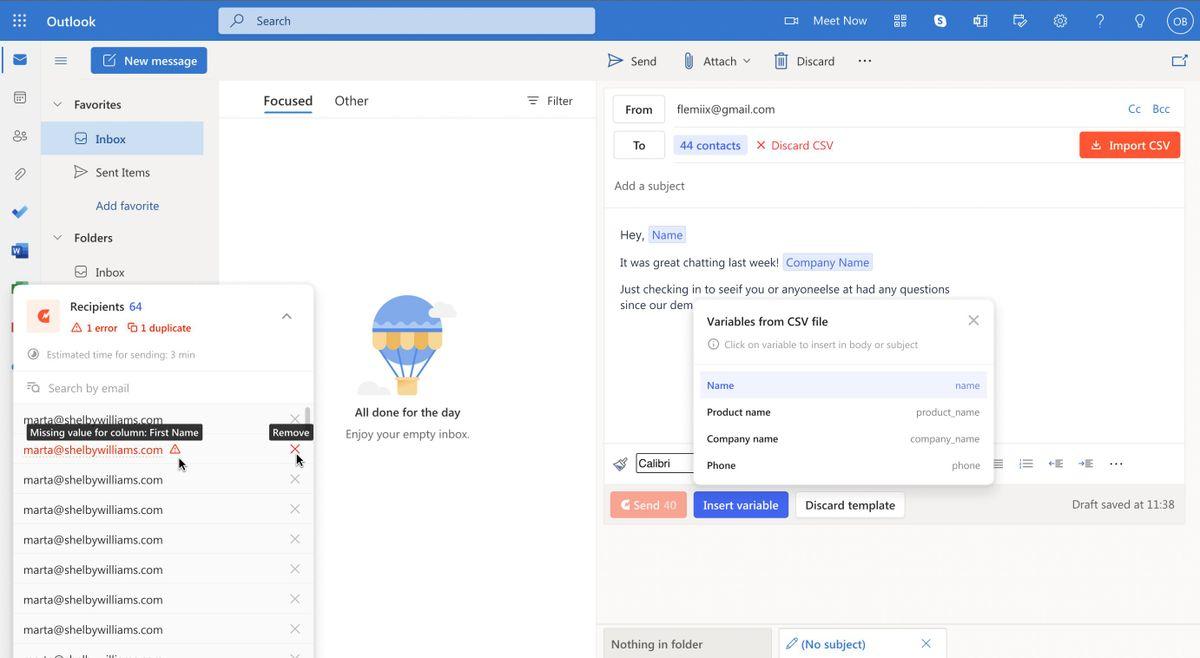Click the increase indent icon
1200x658 pixels.
(1086, 464)
